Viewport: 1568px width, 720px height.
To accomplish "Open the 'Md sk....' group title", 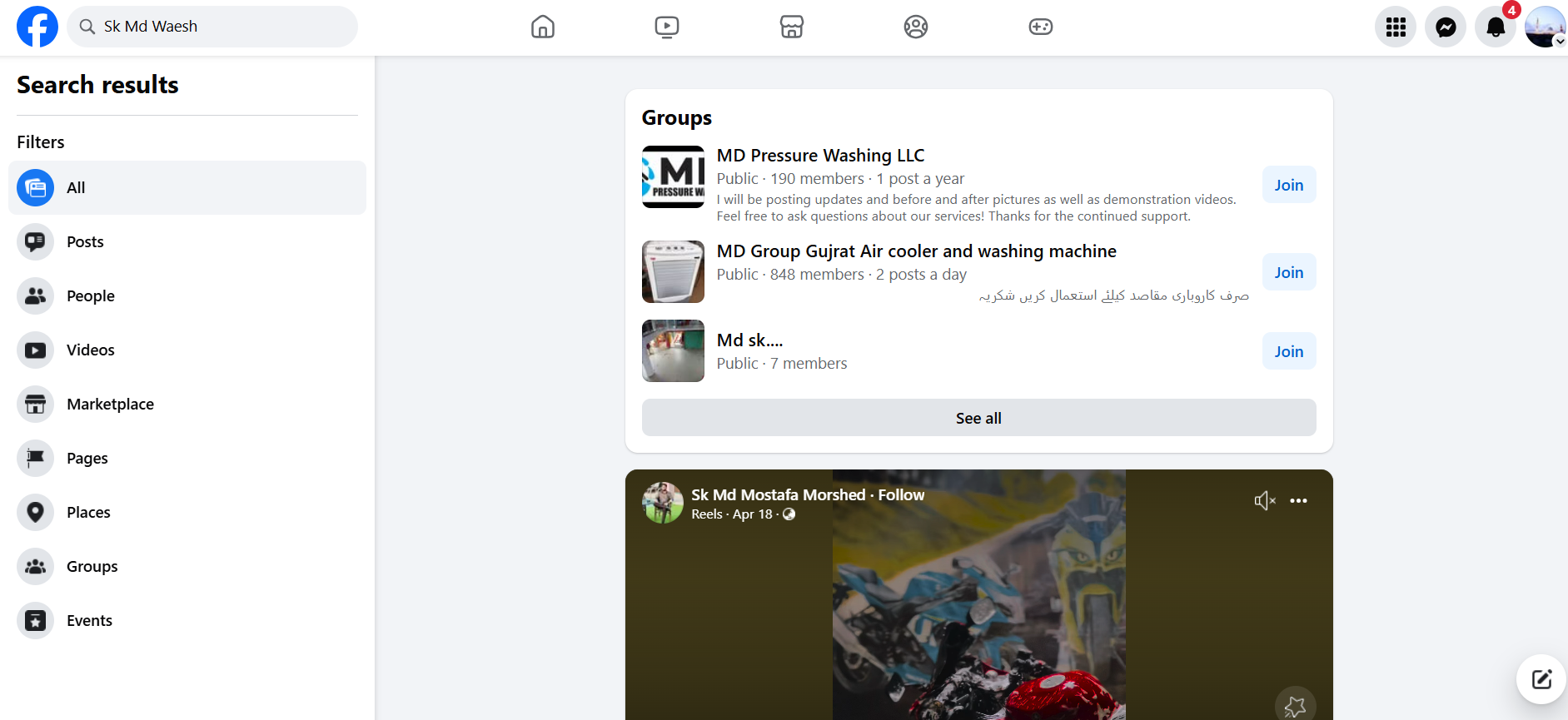I will (749, 340).
